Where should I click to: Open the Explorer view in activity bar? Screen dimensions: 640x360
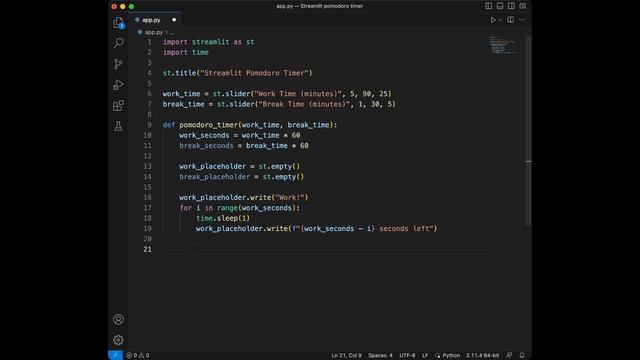pyautogui.click(x=118, y=22)
